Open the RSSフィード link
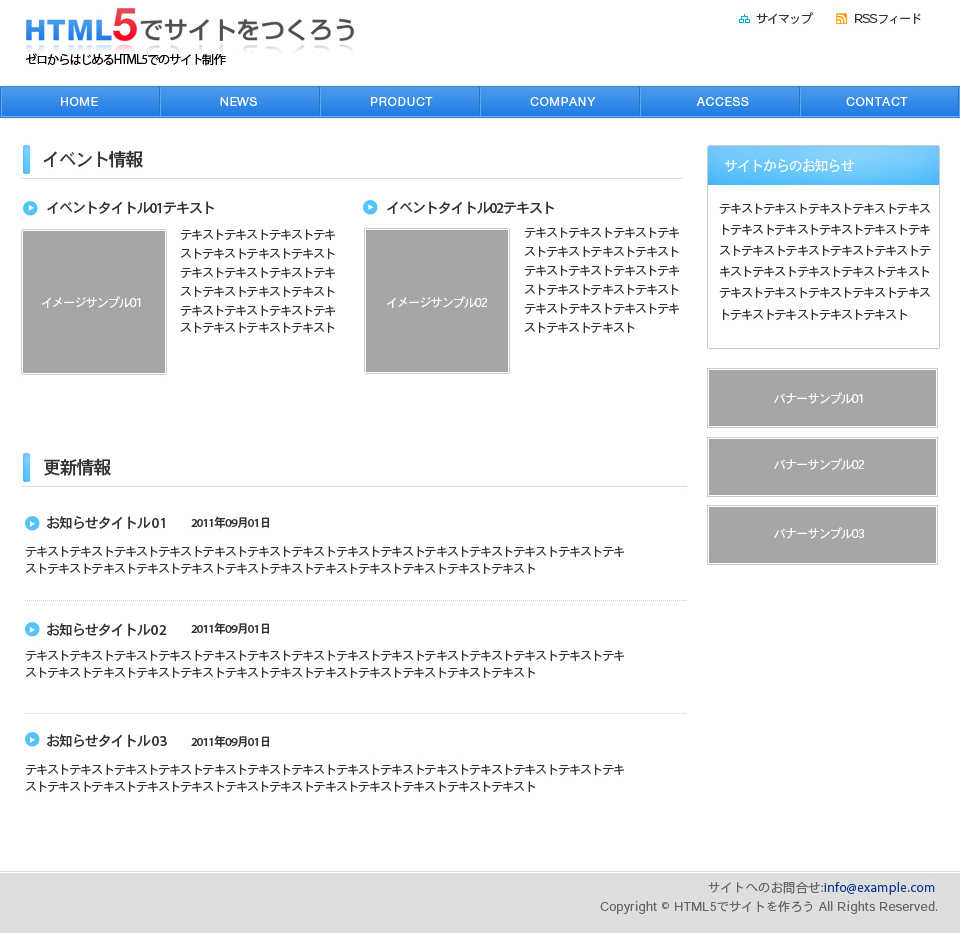 [887, 19]
